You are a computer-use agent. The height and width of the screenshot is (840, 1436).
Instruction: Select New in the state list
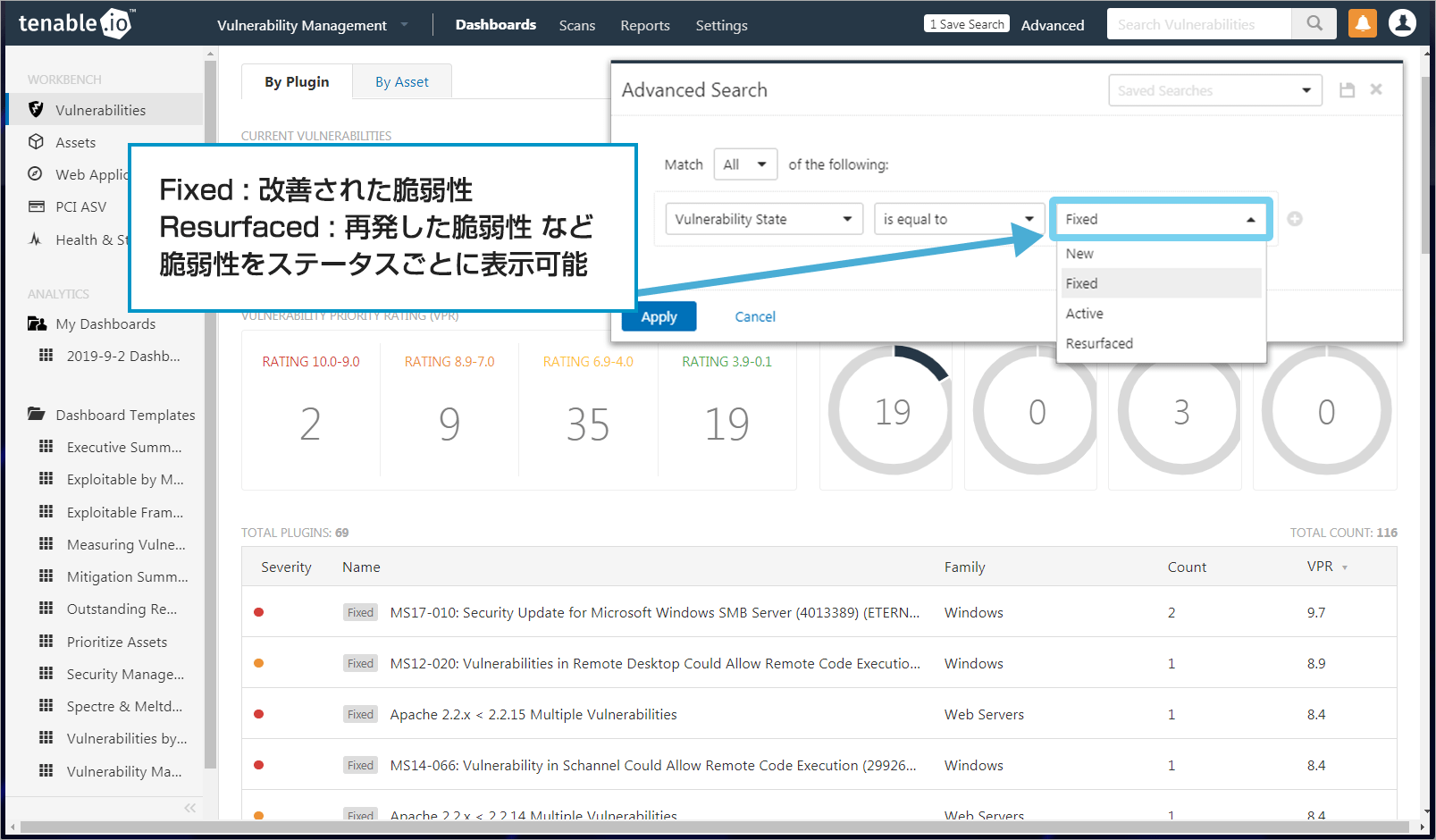tap(1161, 254)
